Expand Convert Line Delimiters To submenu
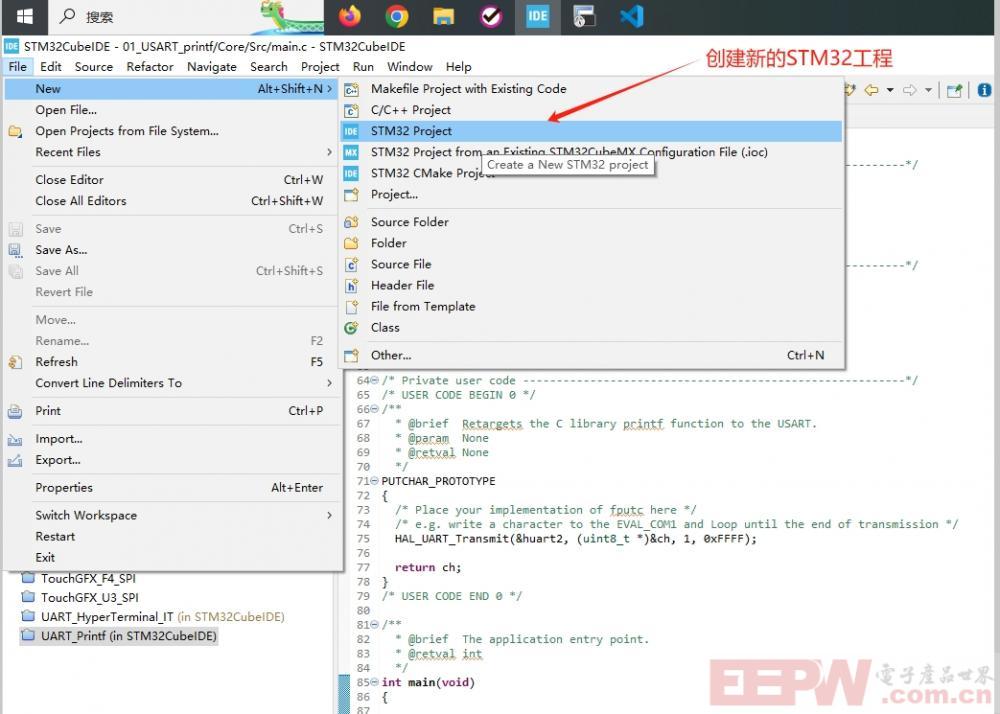Image resolution: width=1000 pixels, height=714 pixels. pos(329,382)
